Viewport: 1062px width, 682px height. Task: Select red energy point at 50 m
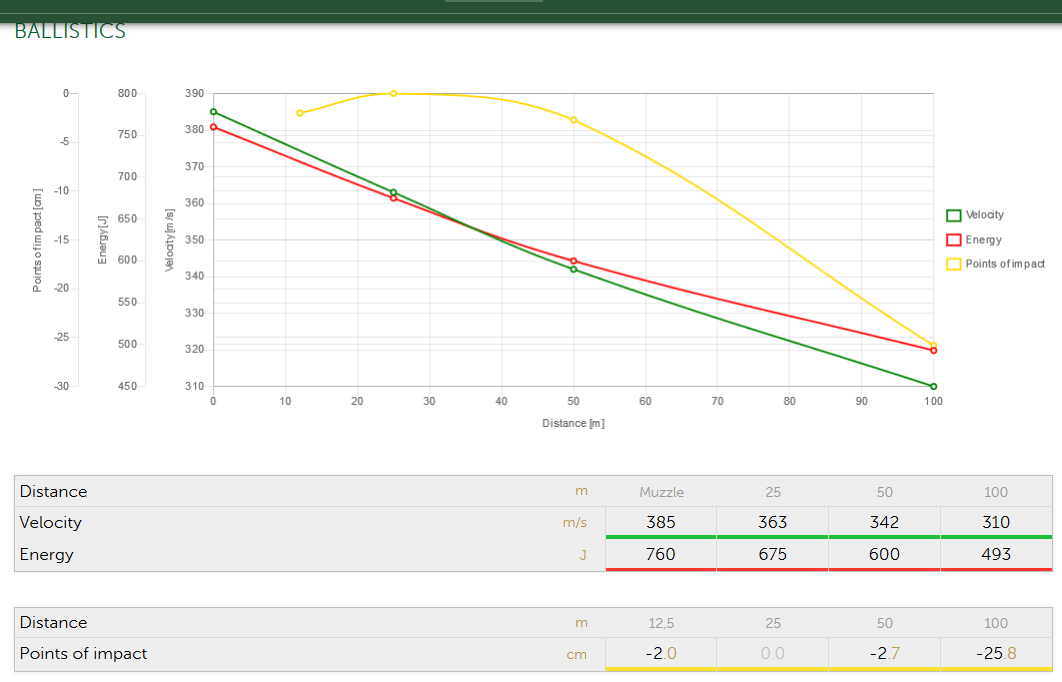coord(573,261)
